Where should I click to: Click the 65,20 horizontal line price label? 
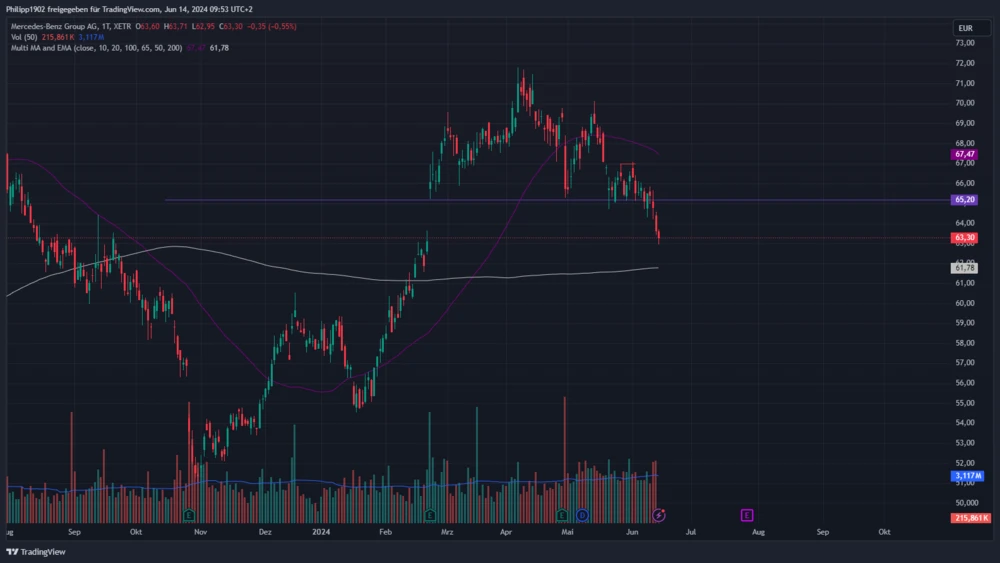(x=965, y=200)
